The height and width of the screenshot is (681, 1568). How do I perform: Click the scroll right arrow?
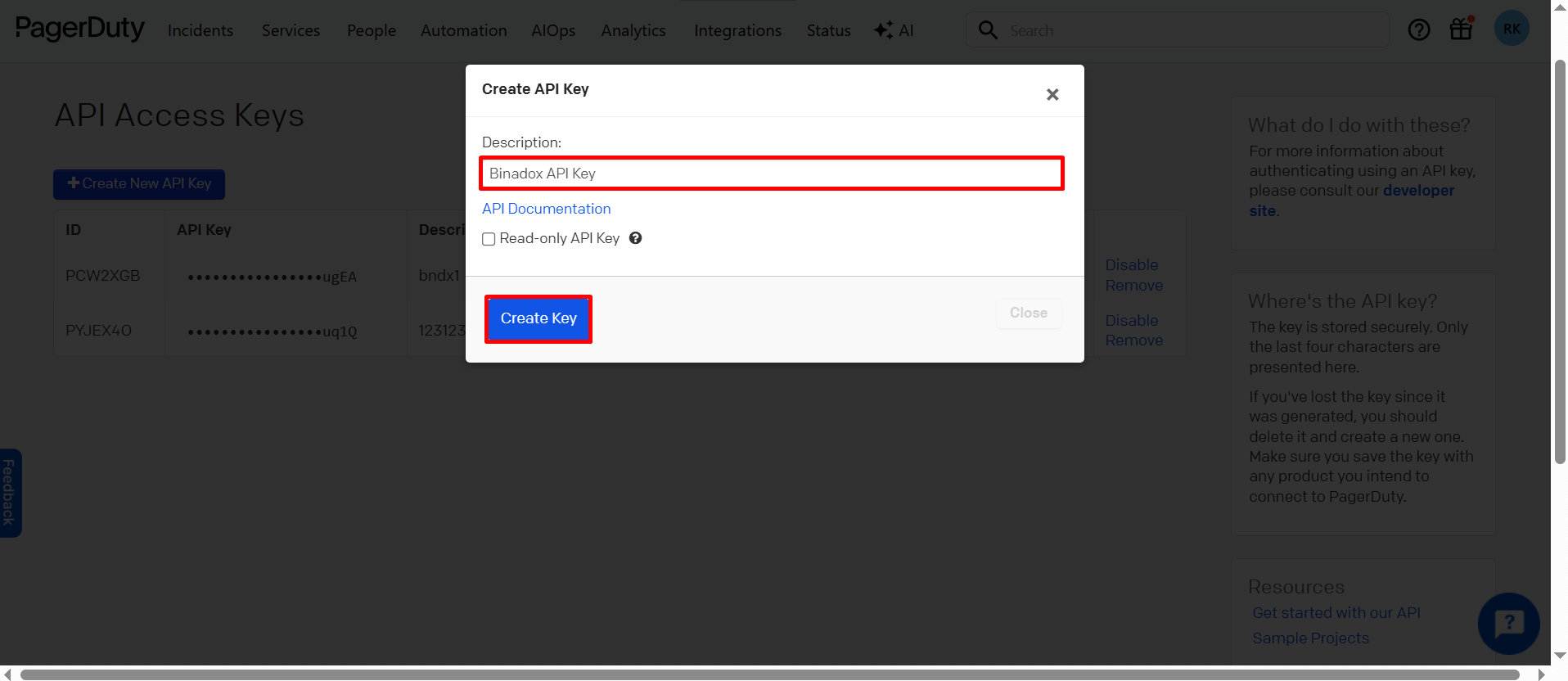point(1542,674)
